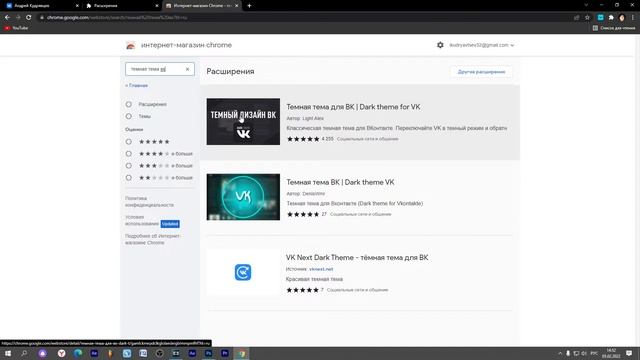The width and height of the screenshot is (640, 360).
Task: Open Windows taskbar search
Action: pyautogui.click(x=24, y=353)
